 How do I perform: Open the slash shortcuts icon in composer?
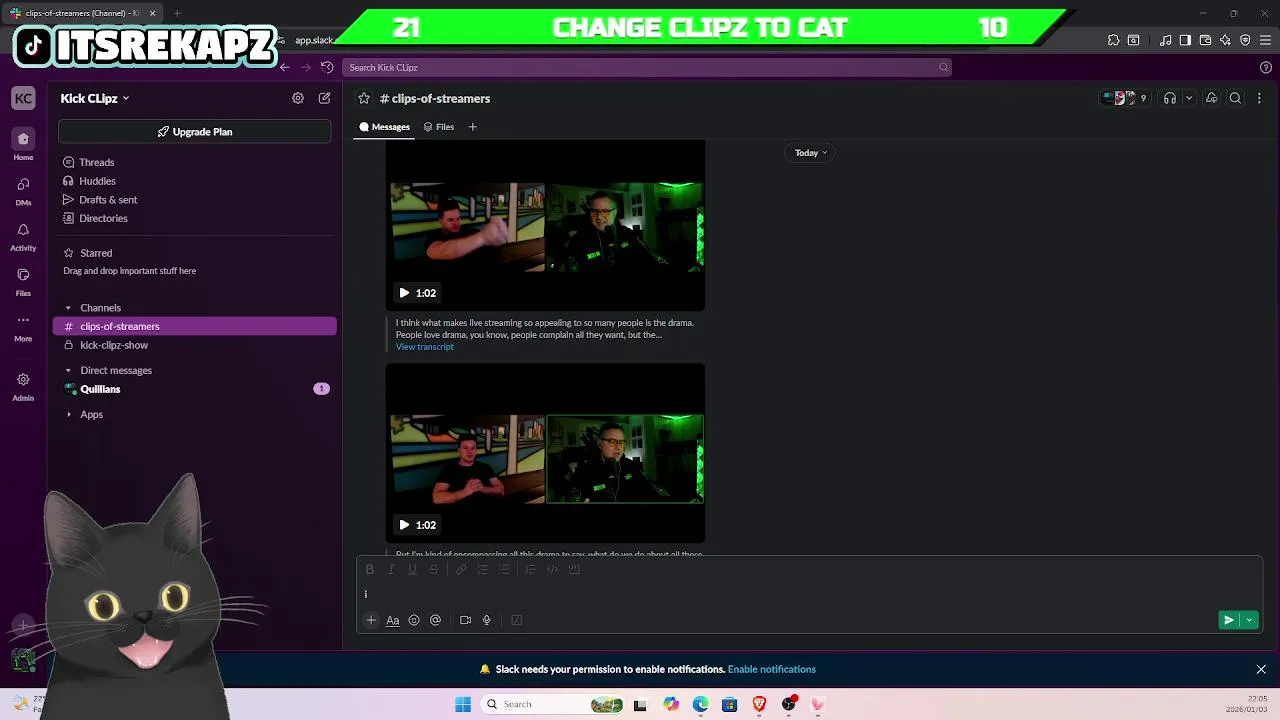pos(517,620)
